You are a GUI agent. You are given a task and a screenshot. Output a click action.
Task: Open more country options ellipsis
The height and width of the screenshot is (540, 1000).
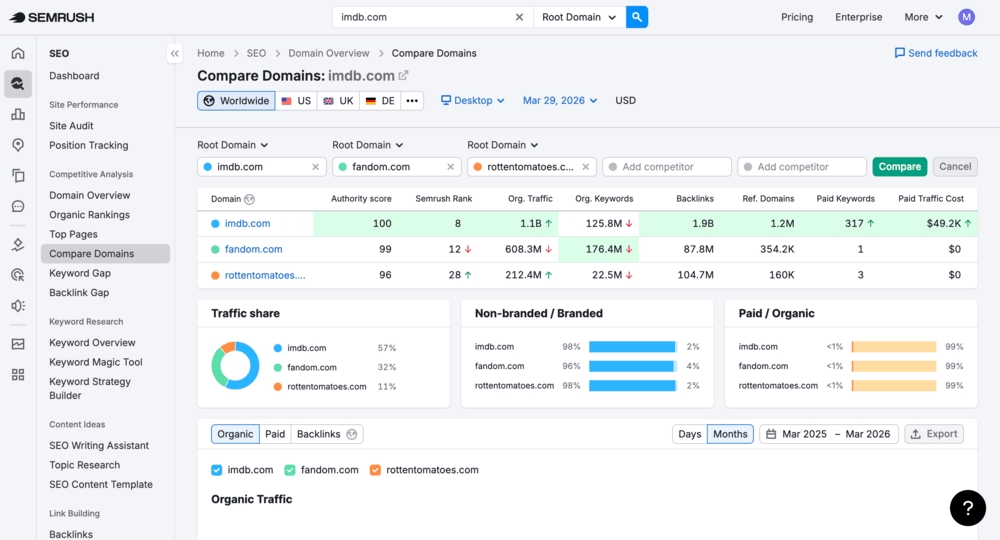412,101
